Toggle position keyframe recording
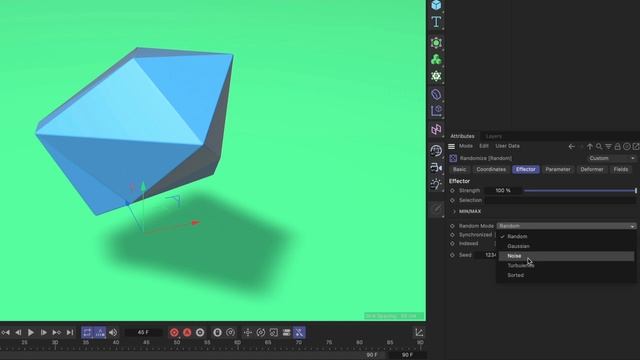 click(x=248, y=333)
